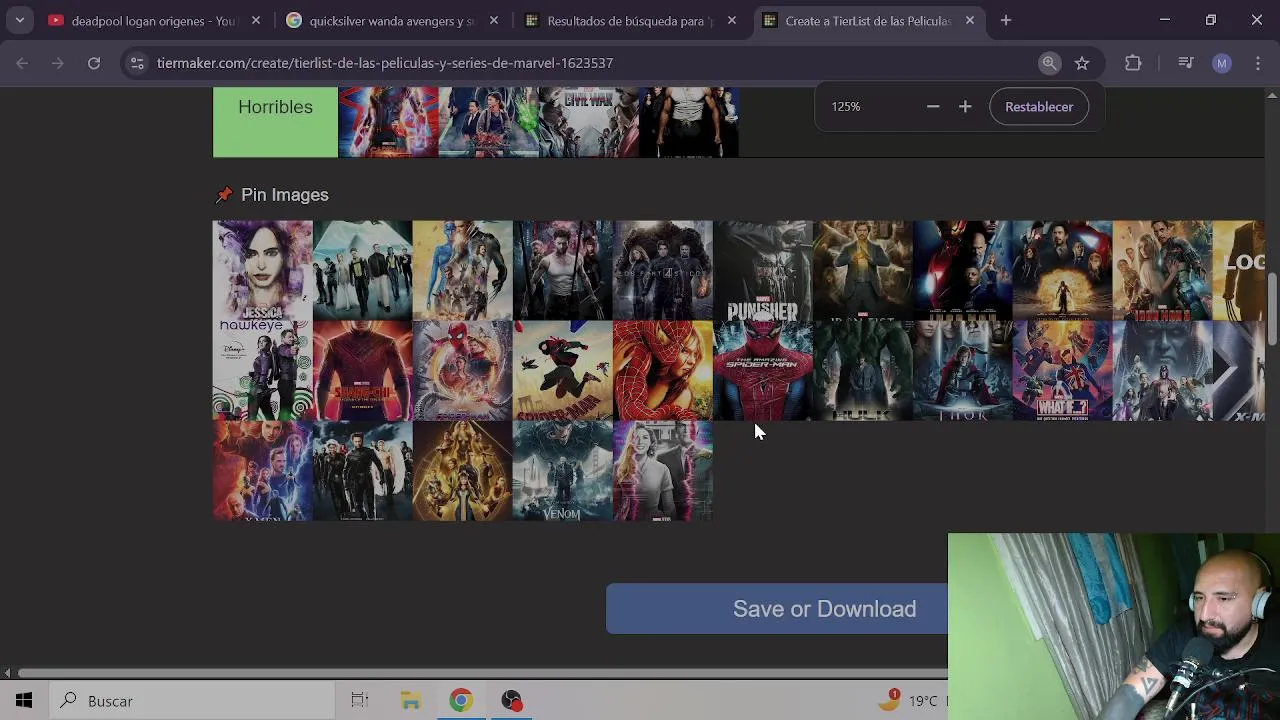Open the media control icon
1280x720 pixels.
1186,63
